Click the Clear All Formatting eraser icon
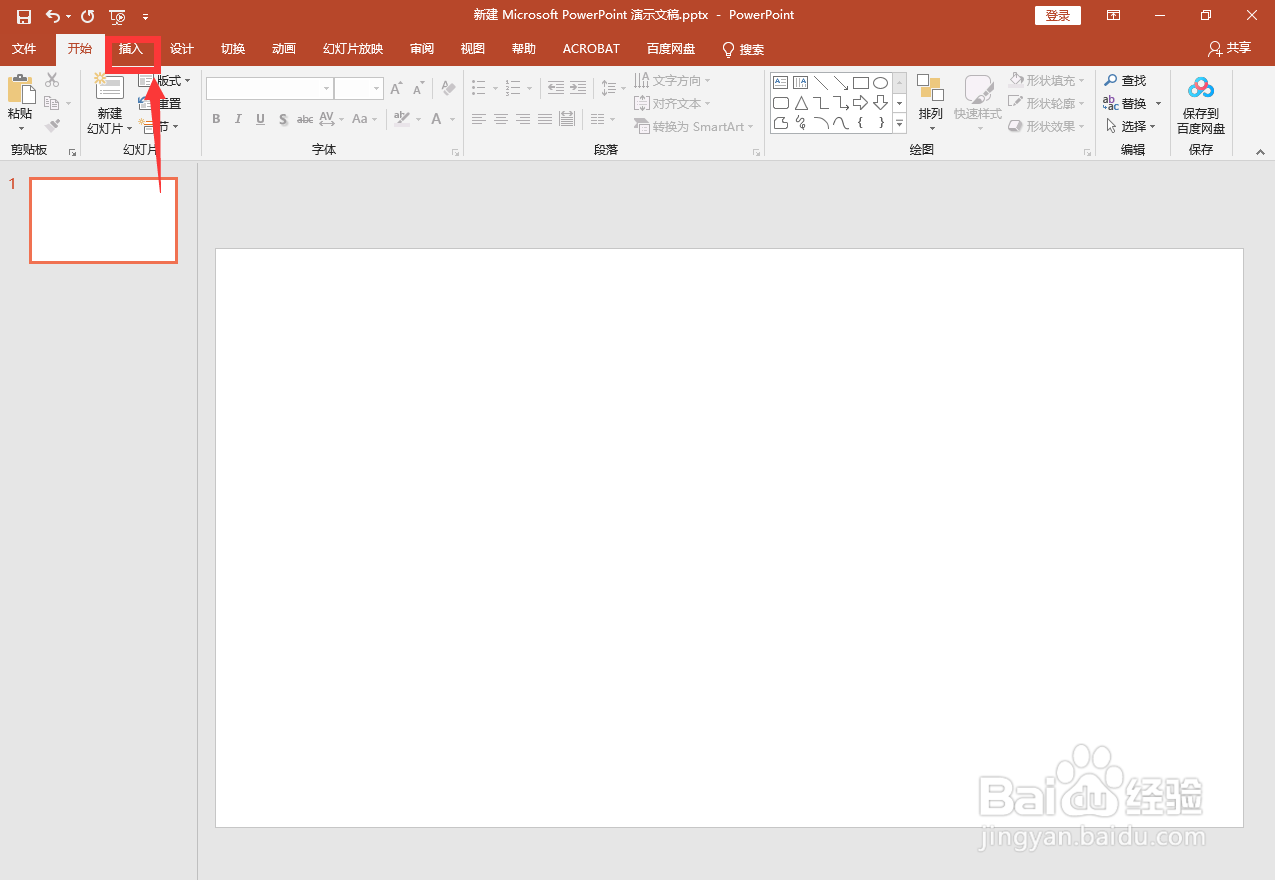Image resolution: width=1275 pixels, height=880 pixels. pyautogui.click(x=448, y=89)
